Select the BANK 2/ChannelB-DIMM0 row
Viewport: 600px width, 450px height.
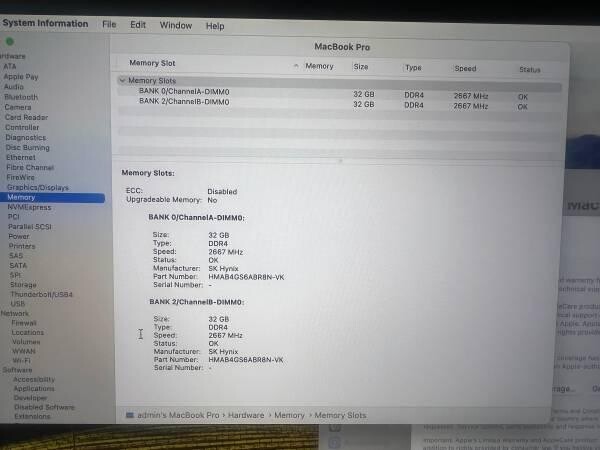pos(339,103)
